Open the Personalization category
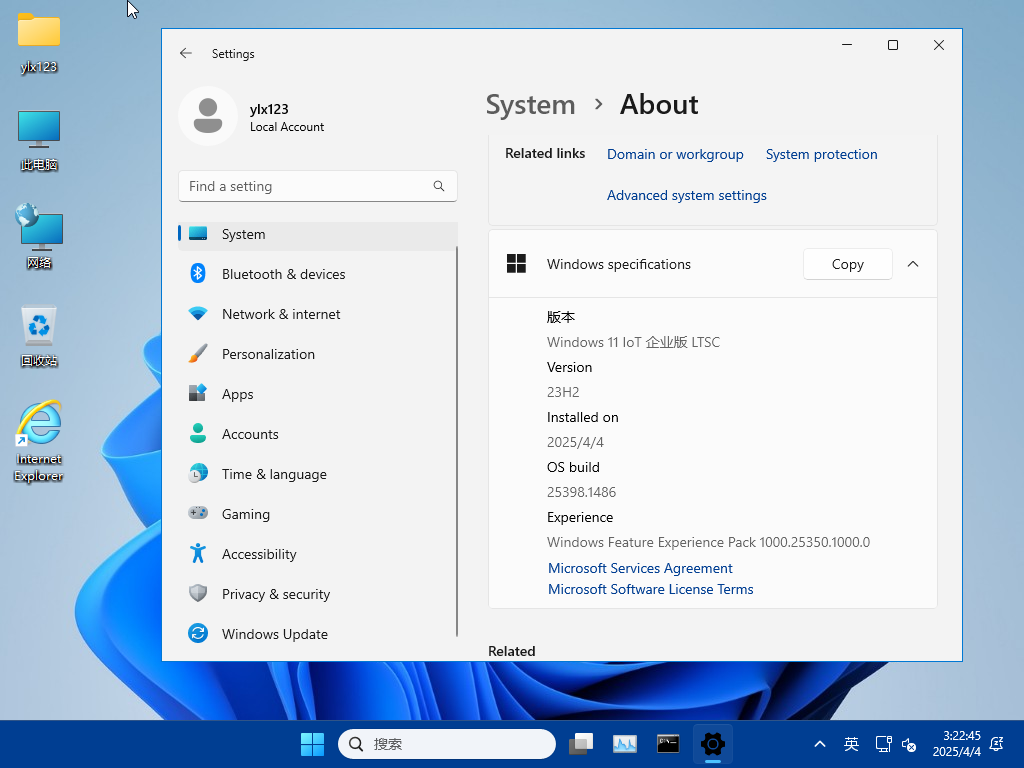Screen dimensions: 1024x768 click(318, 353)
